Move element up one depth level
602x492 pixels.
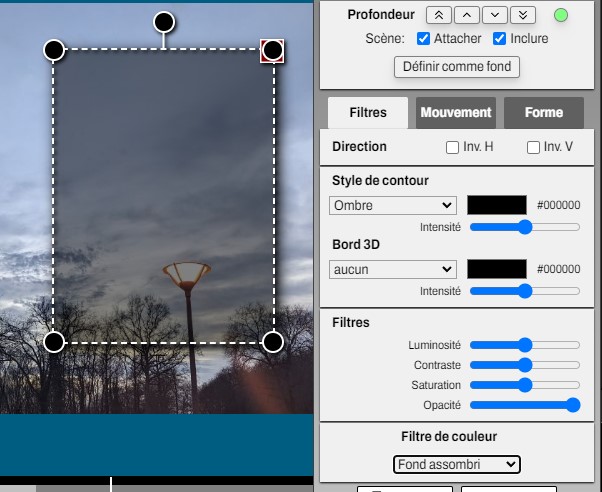[x=466, y=15]
